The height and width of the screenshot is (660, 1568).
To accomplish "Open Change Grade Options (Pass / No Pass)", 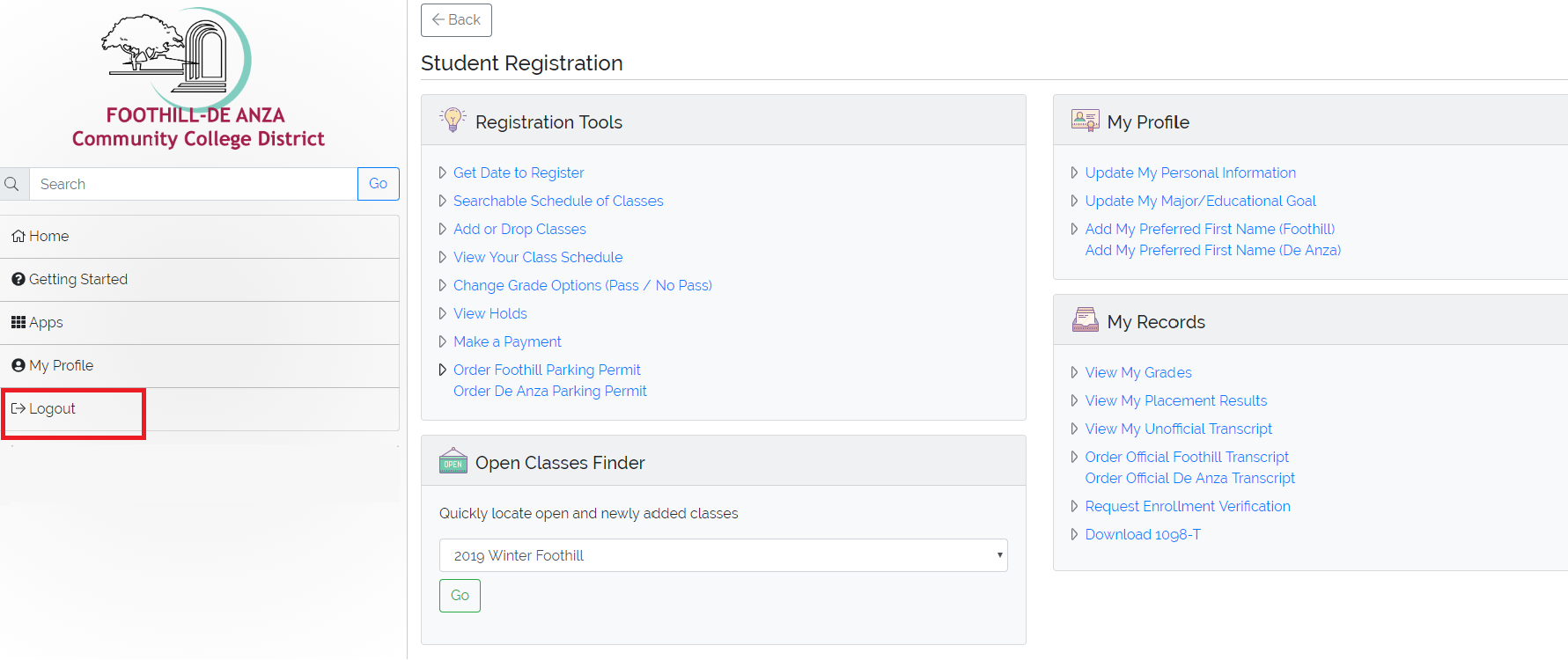I will [x=583, y=285].
